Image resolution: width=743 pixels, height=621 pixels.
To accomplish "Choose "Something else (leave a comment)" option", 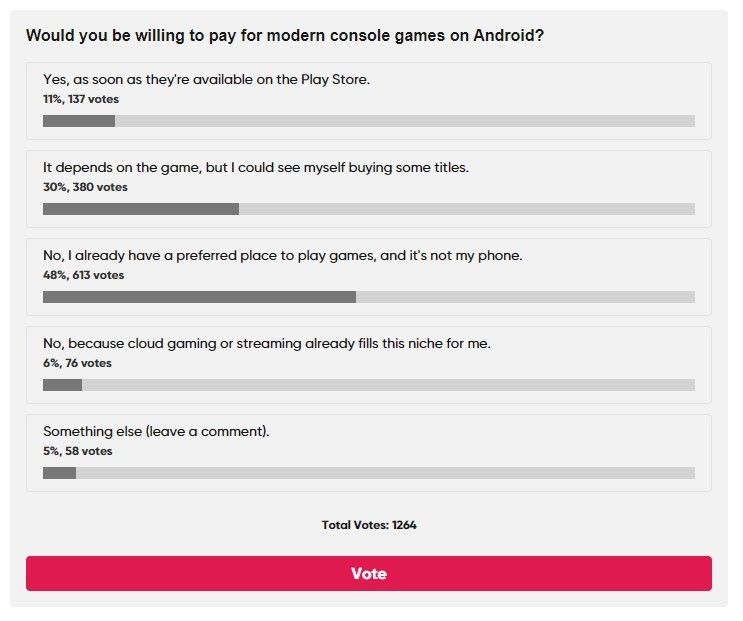I will pyautogui.click(x=156, y=431).
